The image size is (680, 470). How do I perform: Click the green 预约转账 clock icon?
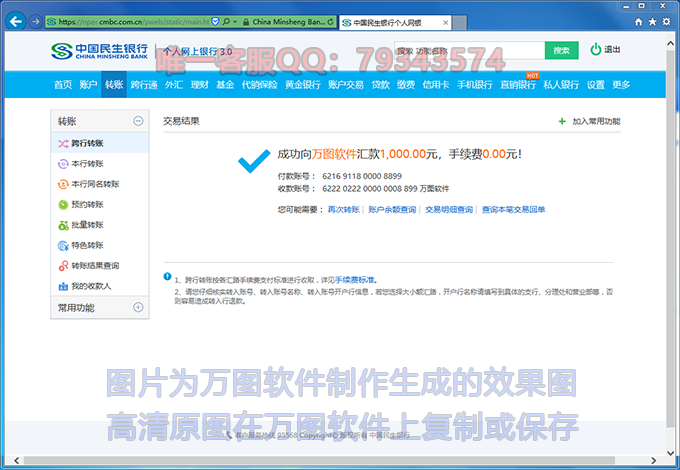pyautogui.click(x=62, y=205)
